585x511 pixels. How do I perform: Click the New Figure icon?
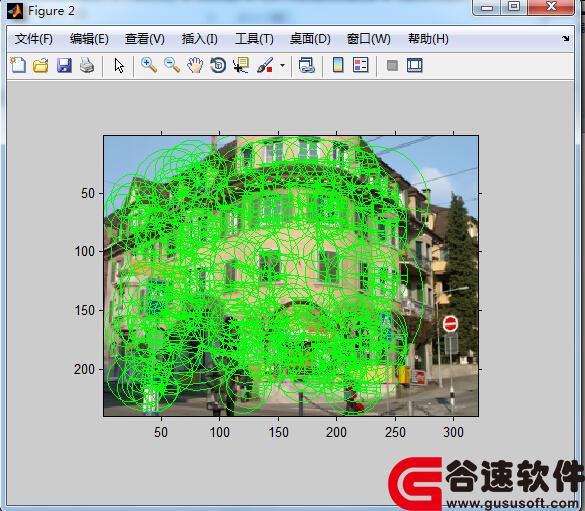pyautogui.click(x=18, y=65)
